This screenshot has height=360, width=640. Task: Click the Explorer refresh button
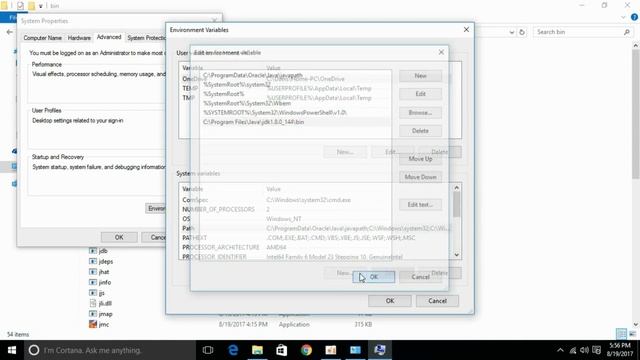click(522, 32)
